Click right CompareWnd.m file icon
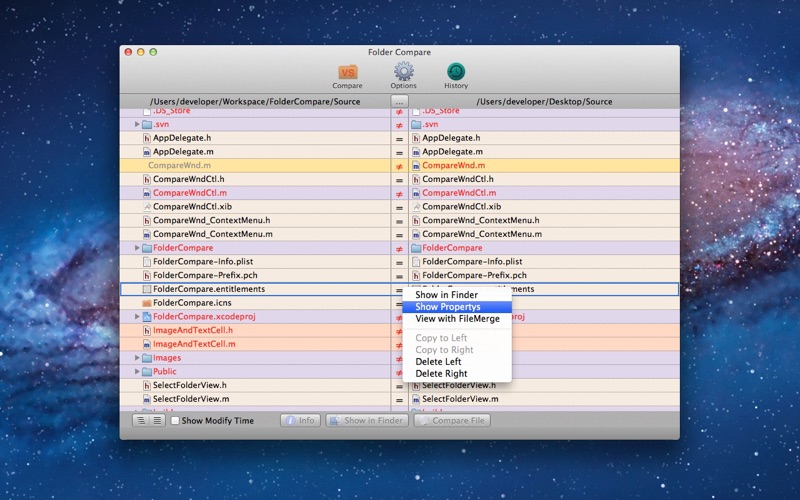This screenshot has width=800, height=500. [416, 165]
